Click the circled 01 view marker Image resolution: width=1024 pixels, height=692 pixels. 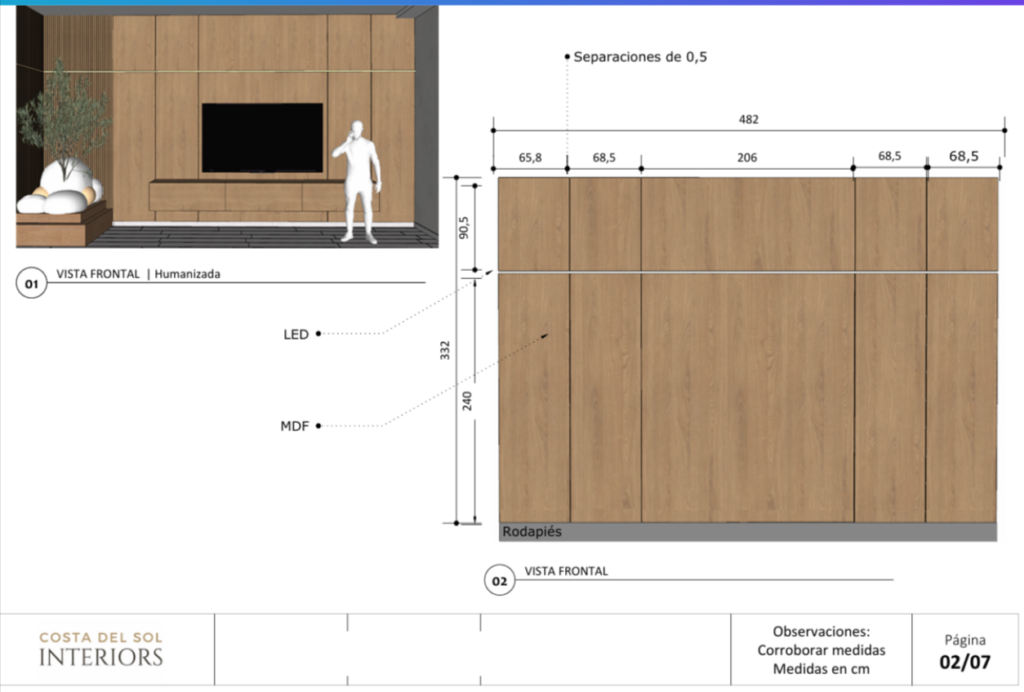pyautogui.click(x=31, y=283)
